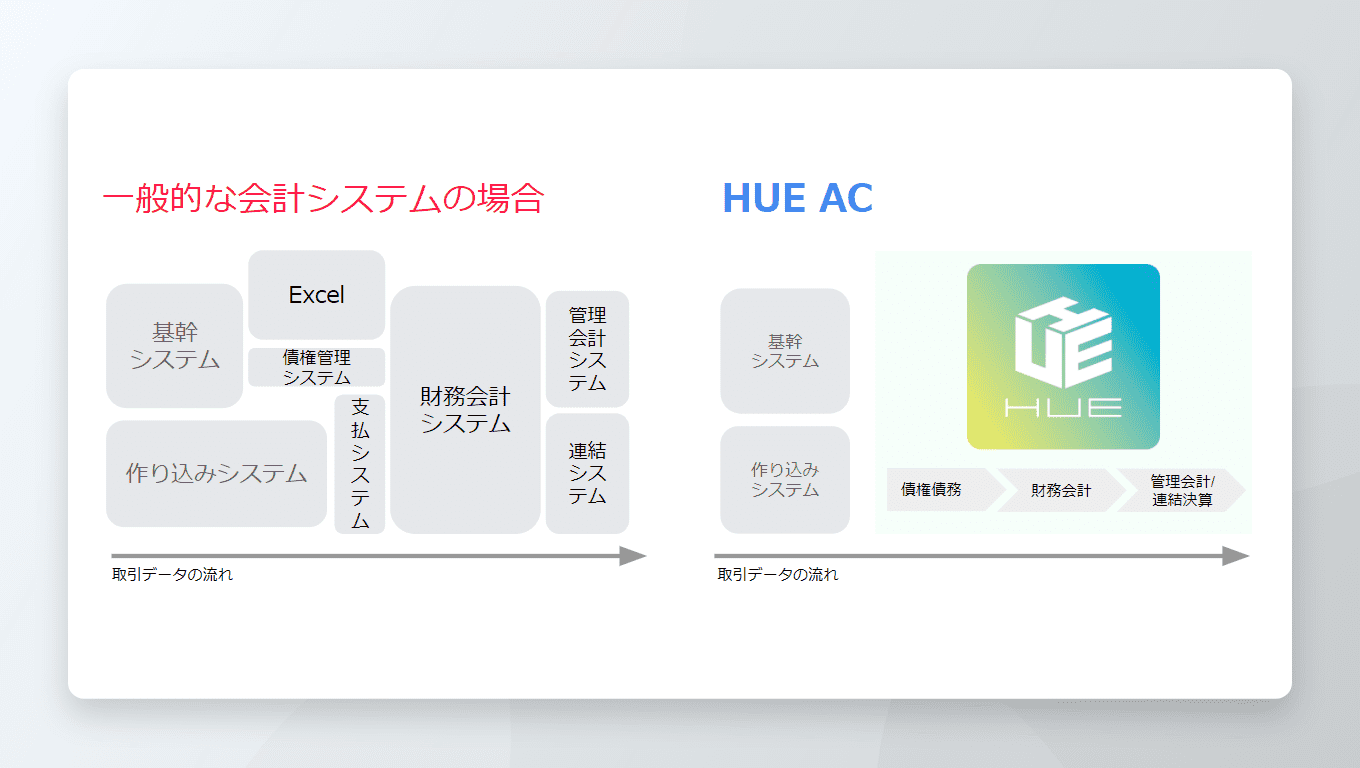The height and width of the screenshot is (768, 1360).
Task: Click the 連結システム box
Action: 587,473
